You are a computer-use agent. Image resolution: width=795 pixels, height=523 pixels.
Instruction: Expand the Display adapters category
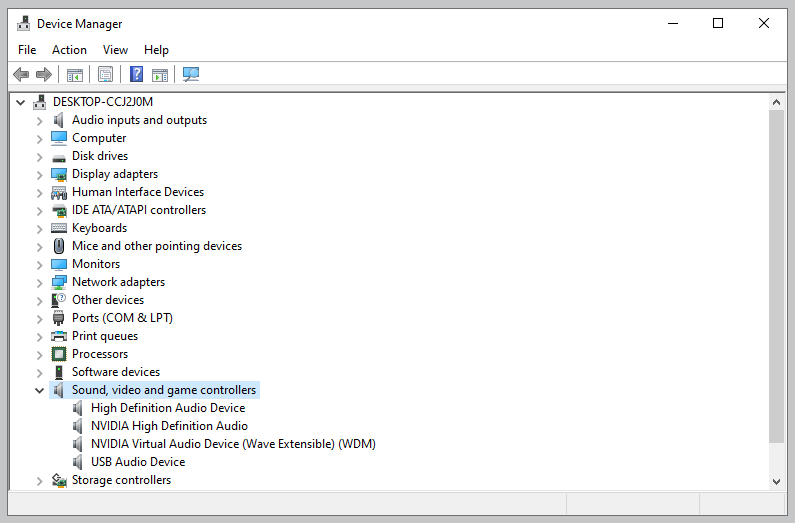[40, 175]
